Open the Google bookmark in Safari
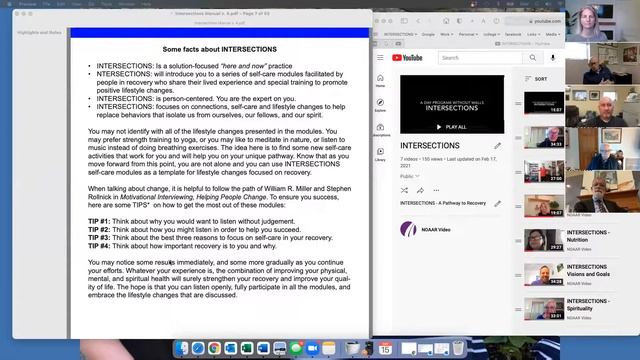The height and width of the screenshot is (360, 640). (x=428, y=34)
